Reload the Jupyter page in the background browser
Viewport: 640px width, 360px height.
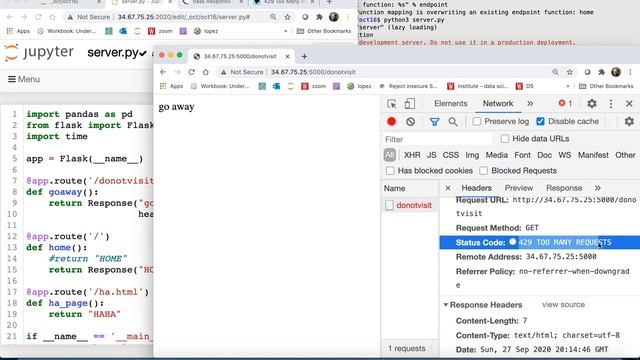coord(38,17)
